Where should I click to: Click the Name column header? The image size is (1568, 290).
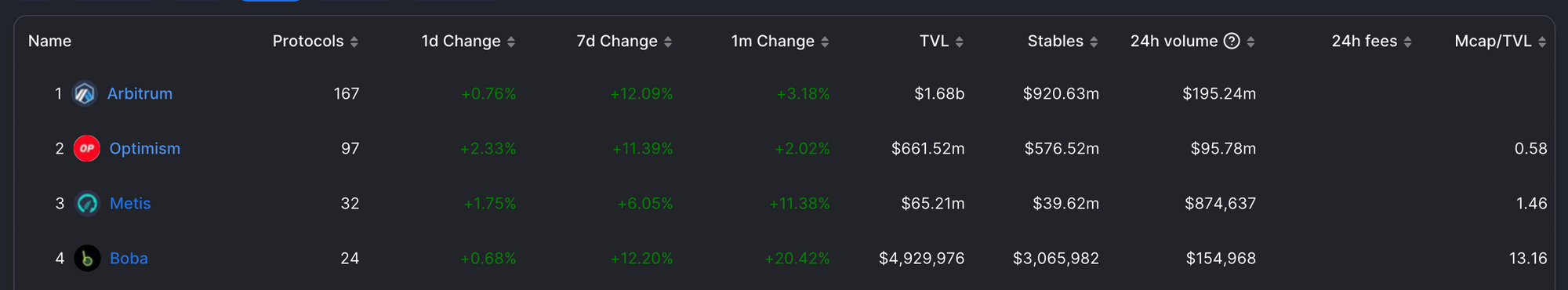tap(49, 41)
